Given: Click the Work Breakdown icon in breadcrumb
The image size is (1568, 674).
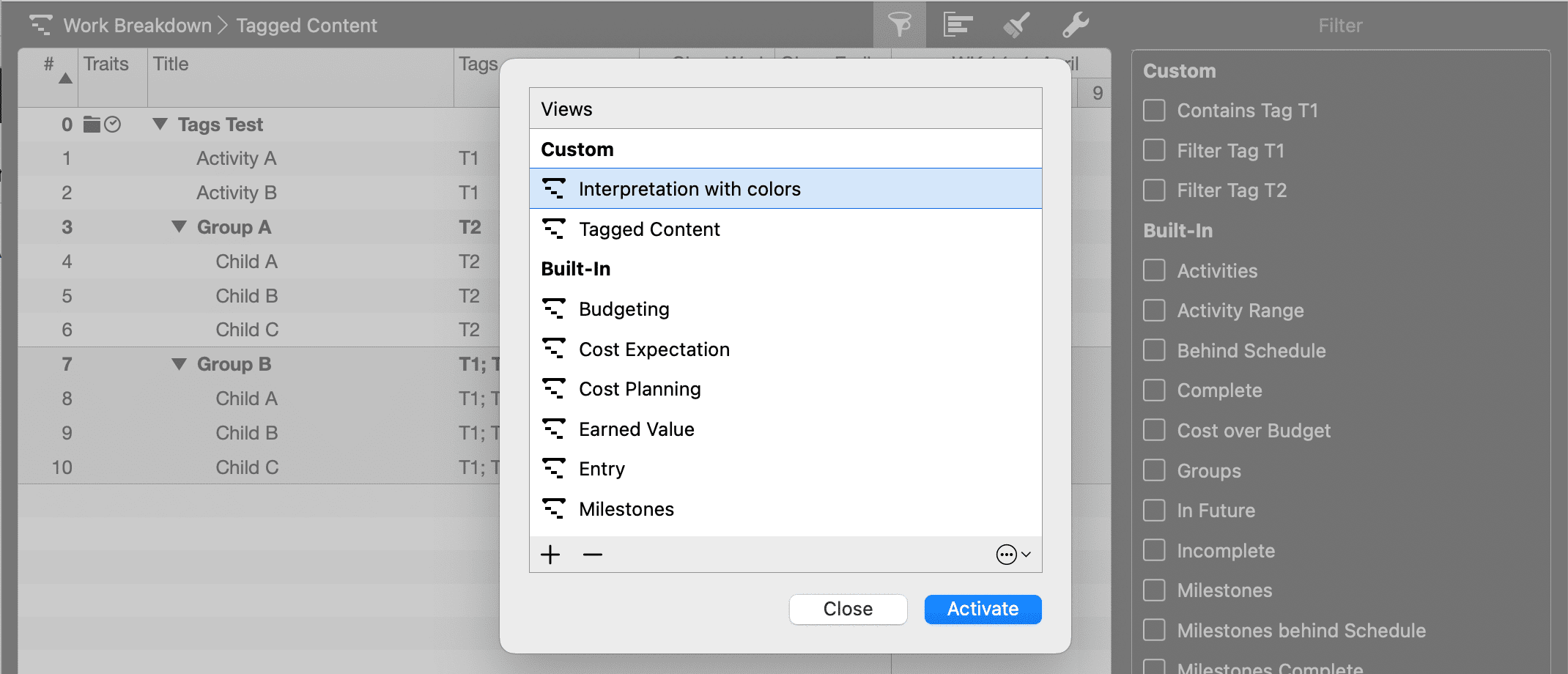Looking at the screenshot, I should pos(40,25).
